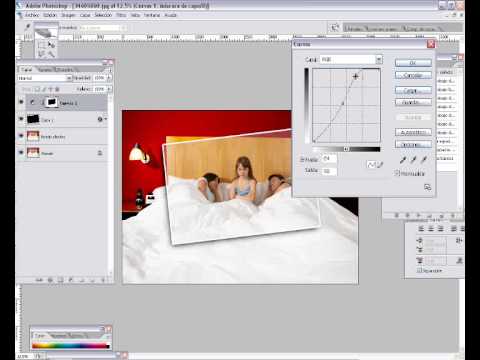Open the Archivo menu
The height and width of the screenshot is (360, 480).
tap(32, 15)
